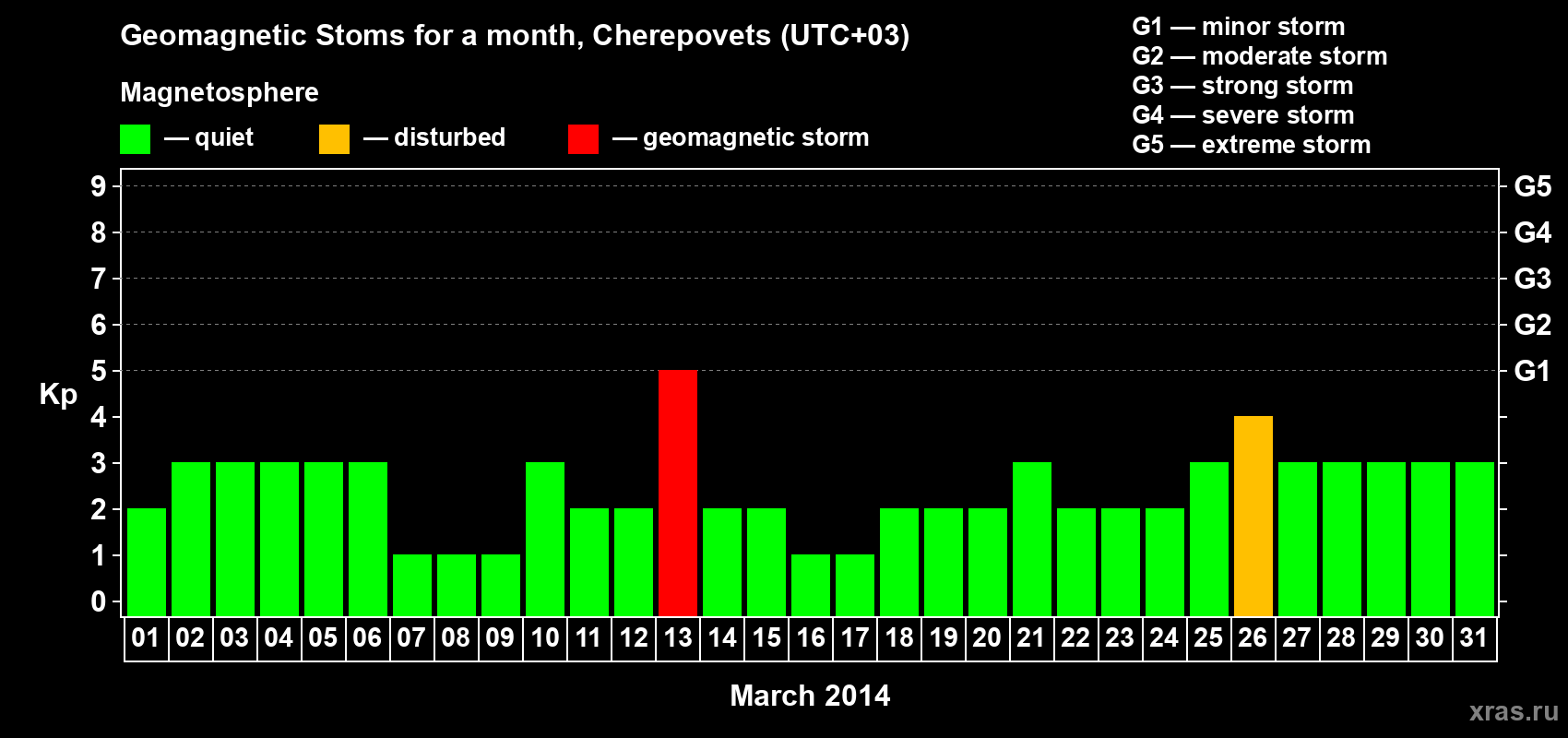Viewport: 1568px width, 738px height.
Task: Click the 'G5 — extreme storm' legend line
Action: pyautogui.click(x=1252, y=145)
